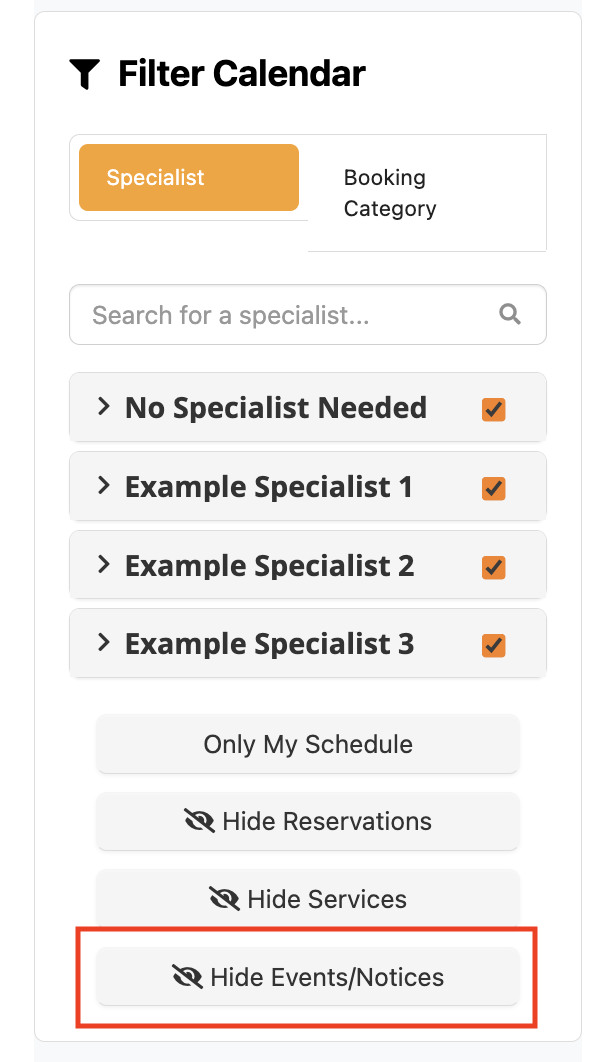Expand the Example Specialist 1 row
Screen dimensions: 614x1062
[104, 486]
